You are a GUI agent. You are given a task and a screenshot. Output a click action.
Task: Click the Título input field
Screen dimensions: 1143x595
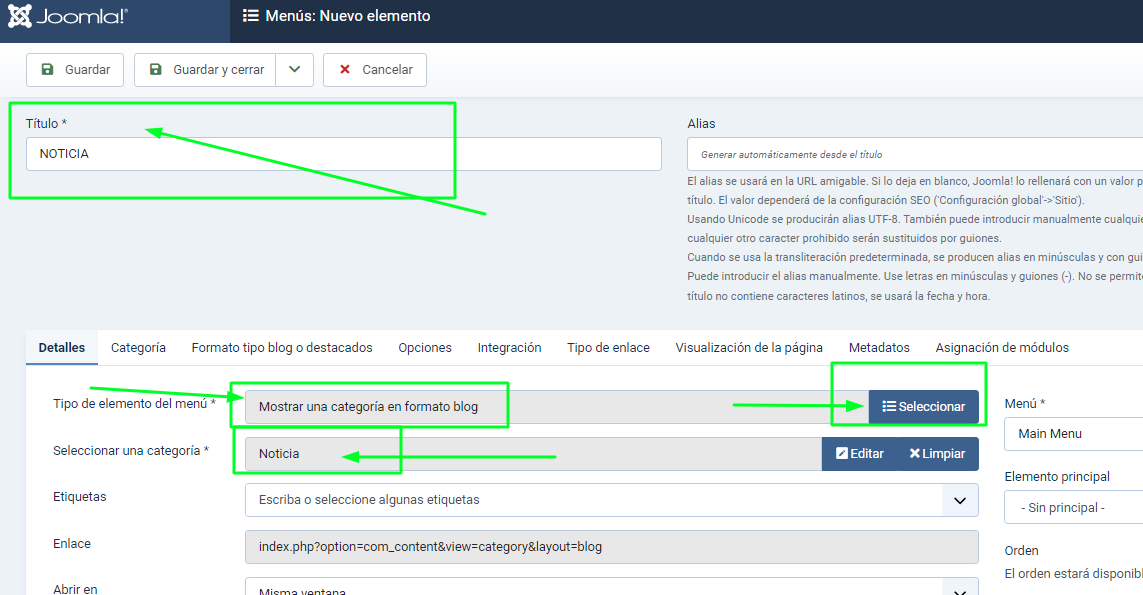(343, 154)
